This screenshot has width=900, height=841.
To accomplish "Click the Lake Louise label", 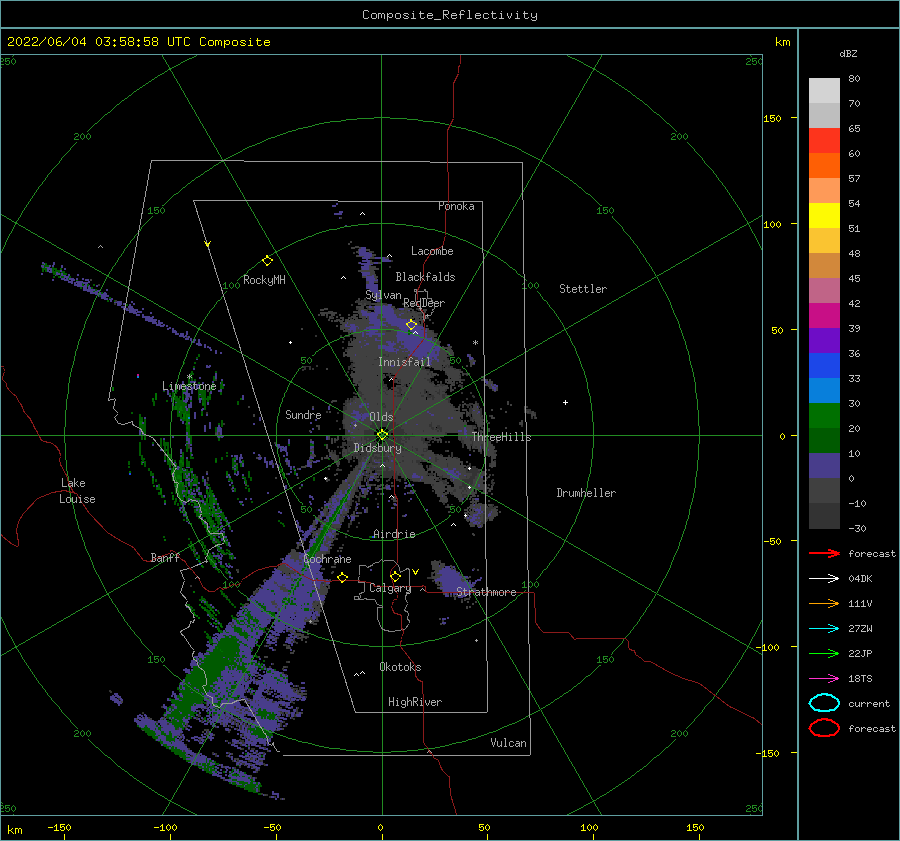I will pyautogui.click(x=77, y=491).
